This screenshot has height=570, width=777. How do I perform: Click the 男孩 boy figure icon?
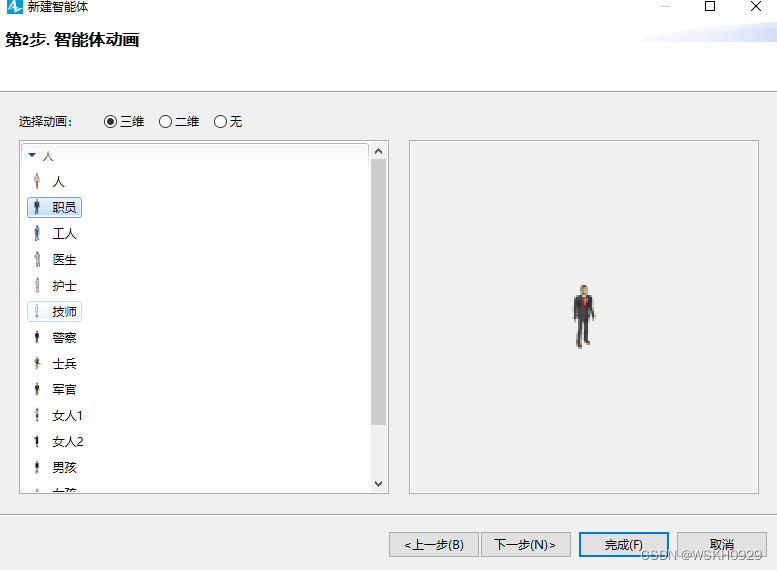pyautogui.click(x=37, y=467)
